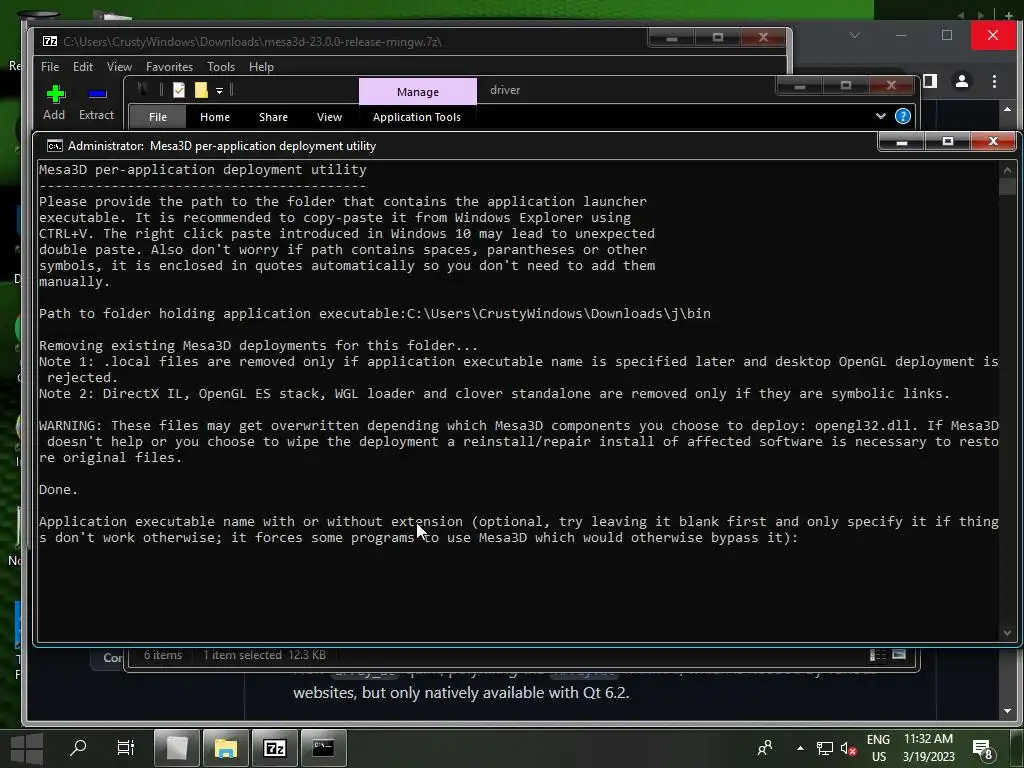
Task: Switch to Command Prompt from taskbar
Action: point(323,748)
